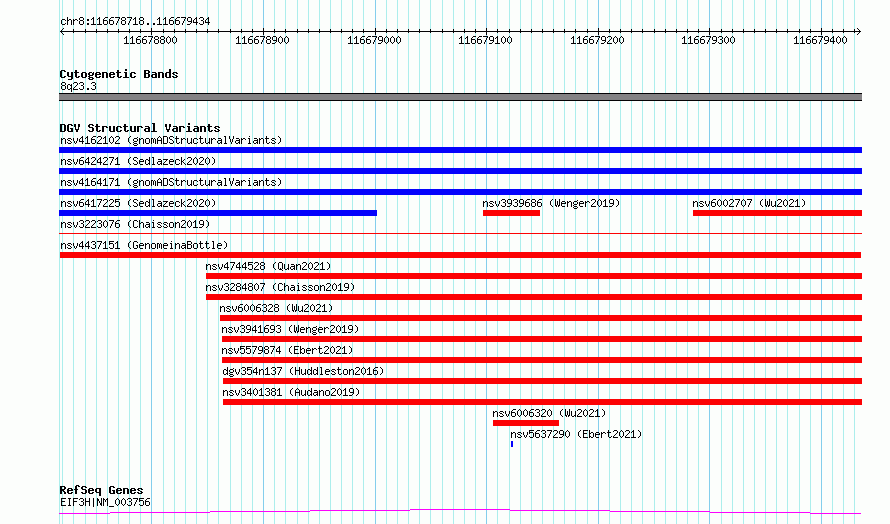The width and height of the screenshot is (890, 524).
Task: Click the nsv5637290 Ebert2021 label
Action: (x=576, y=434)
